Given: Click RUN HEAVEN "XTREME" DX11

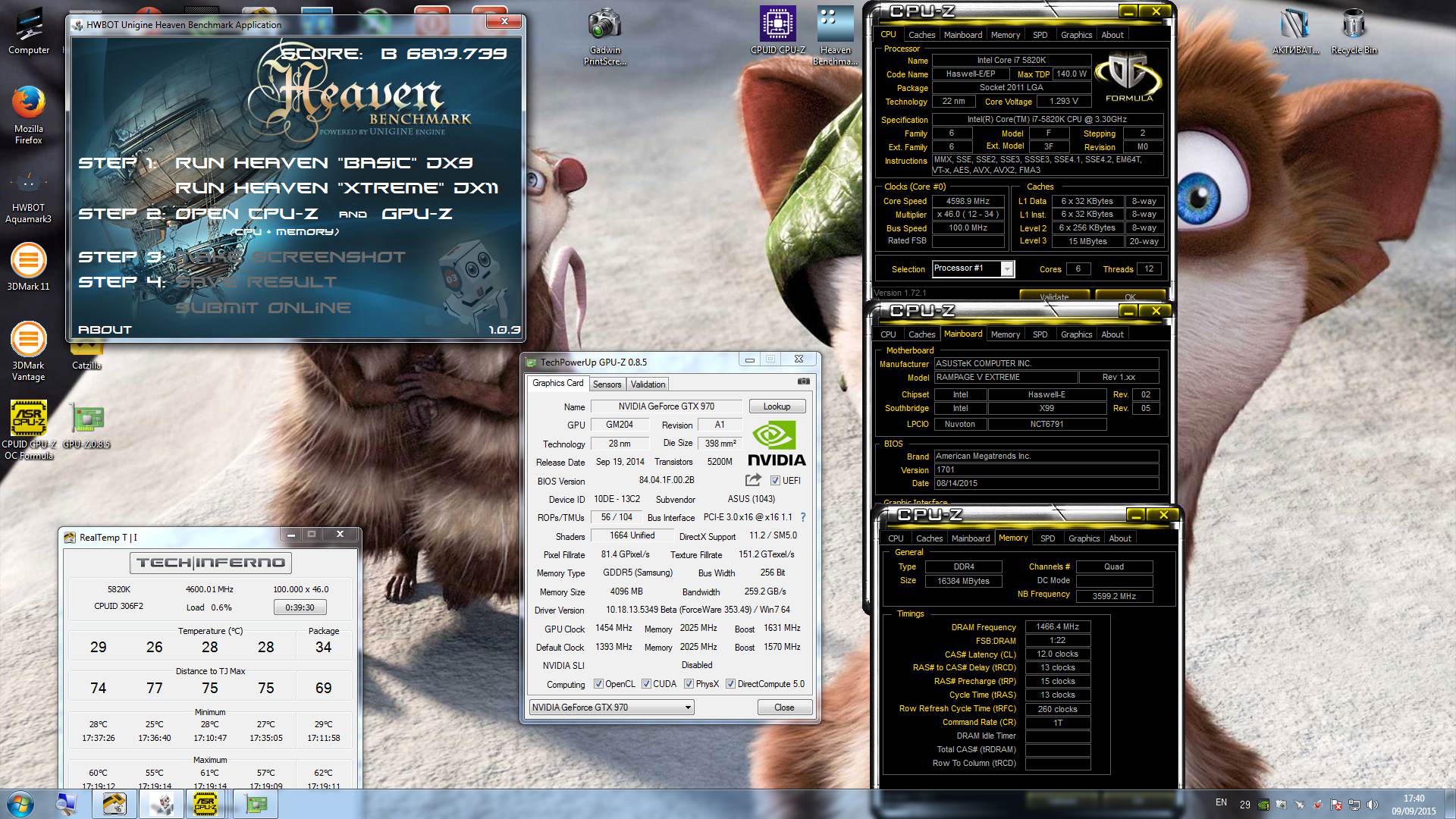Looking at the screenshot, I should [x=337, y=188].
